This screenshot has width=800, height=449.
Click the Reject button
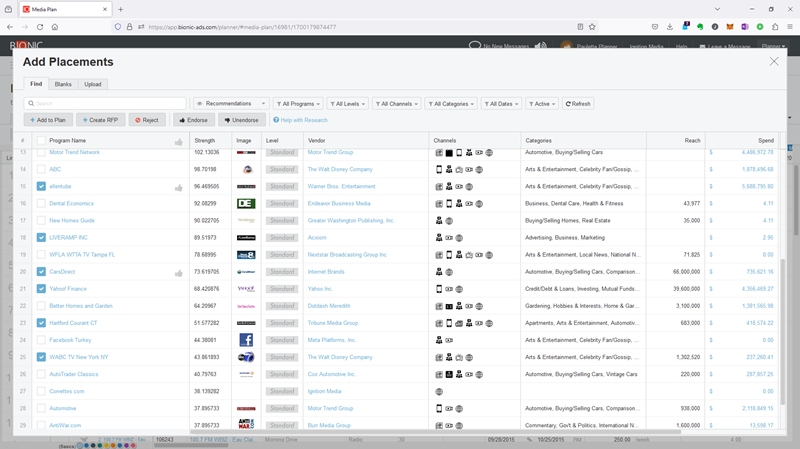[147, 120]
